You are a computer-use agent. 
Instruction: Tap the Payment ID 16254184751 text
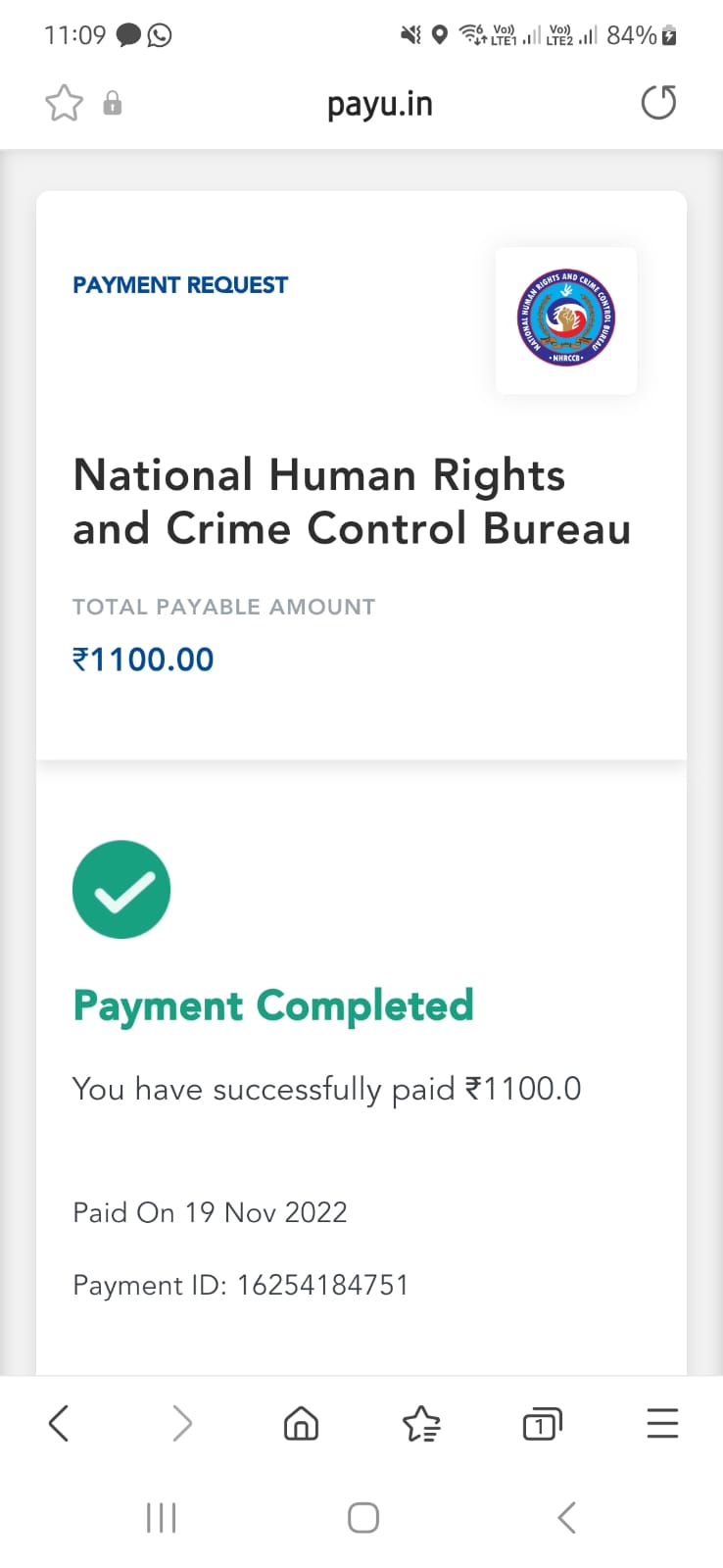pyautogui.click(x=240, y=1285)
